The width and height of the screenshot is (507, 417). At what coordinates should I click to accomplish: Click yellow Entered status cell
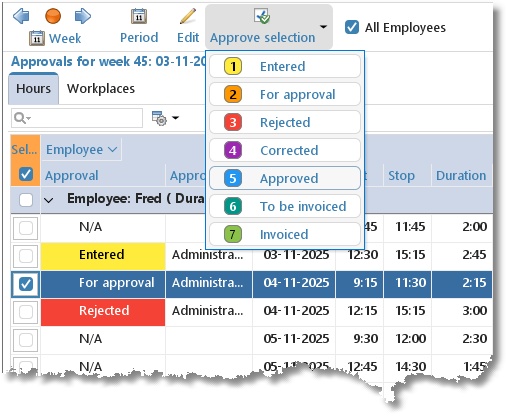[103, 256]
